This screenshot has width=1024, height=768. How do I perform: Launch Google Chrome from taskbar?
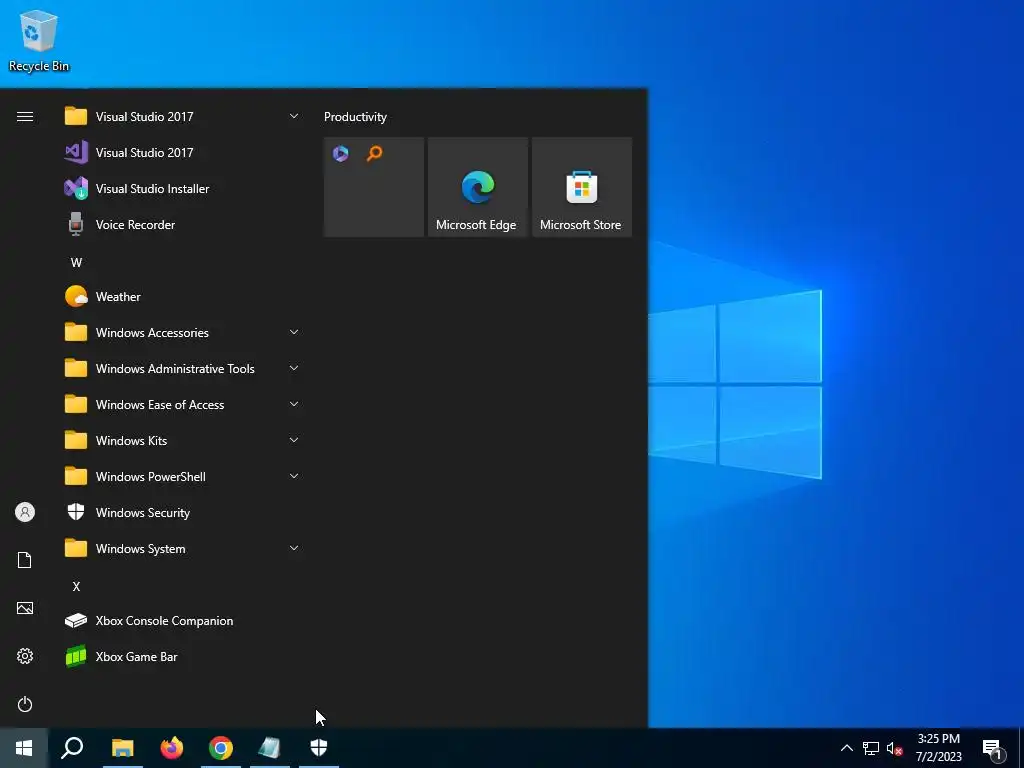point(221,748)
